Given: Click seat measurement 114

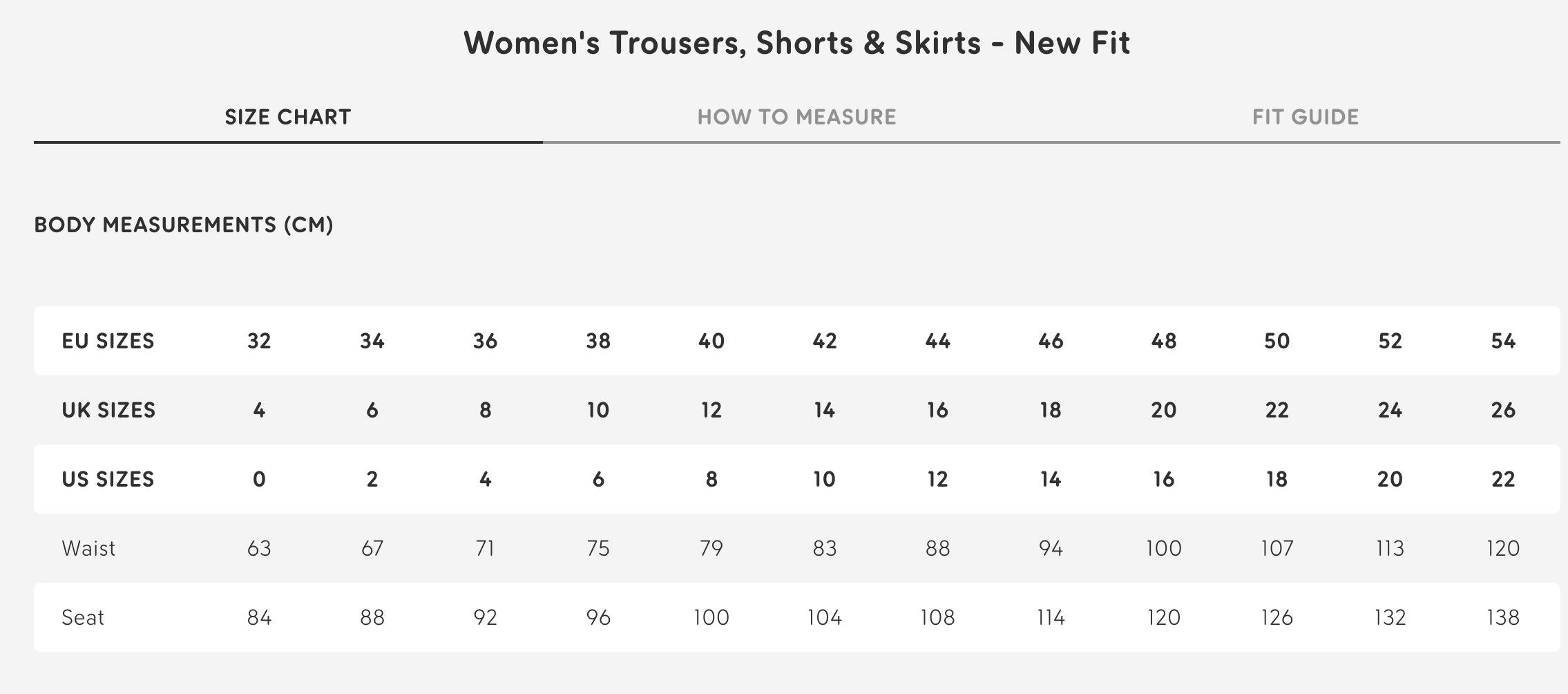Looking at the screenshot, I should point(1051,617).
